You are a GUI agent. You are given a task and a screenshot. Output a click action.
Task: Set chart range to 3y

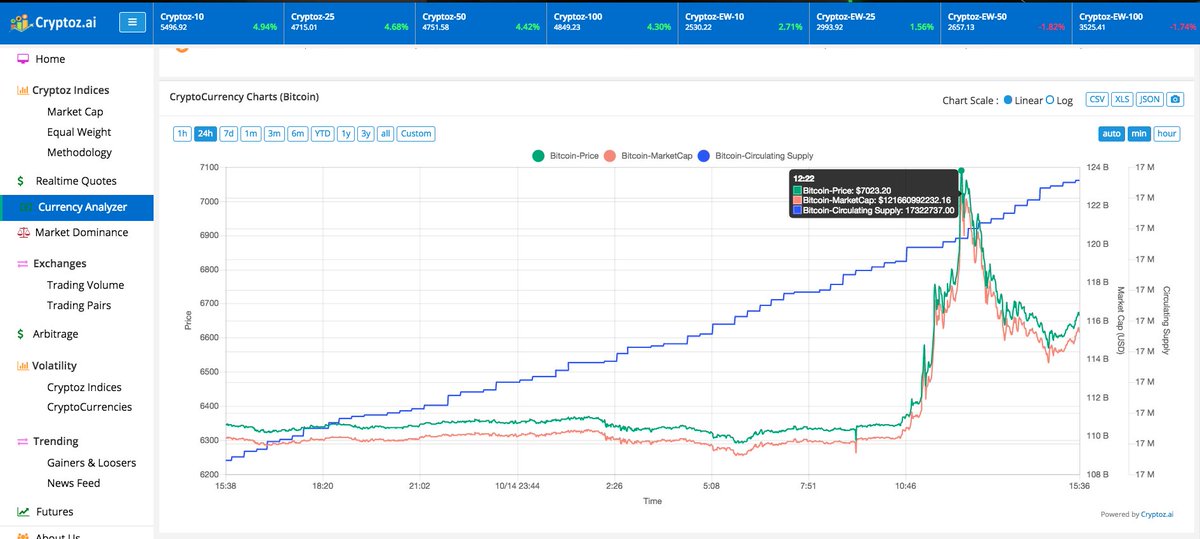(366, 134)
